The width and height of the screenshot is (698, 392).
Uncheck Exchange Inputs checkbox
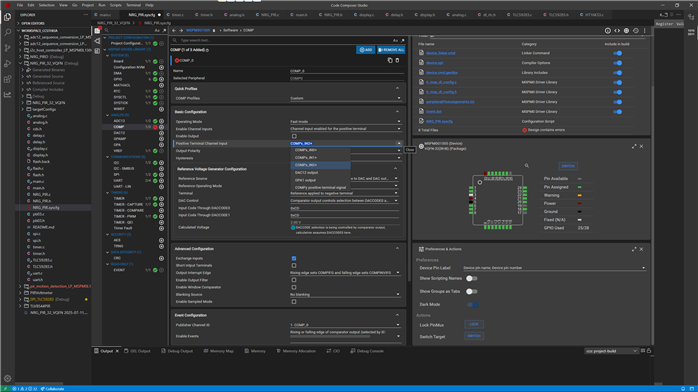[x=294, y=258]
